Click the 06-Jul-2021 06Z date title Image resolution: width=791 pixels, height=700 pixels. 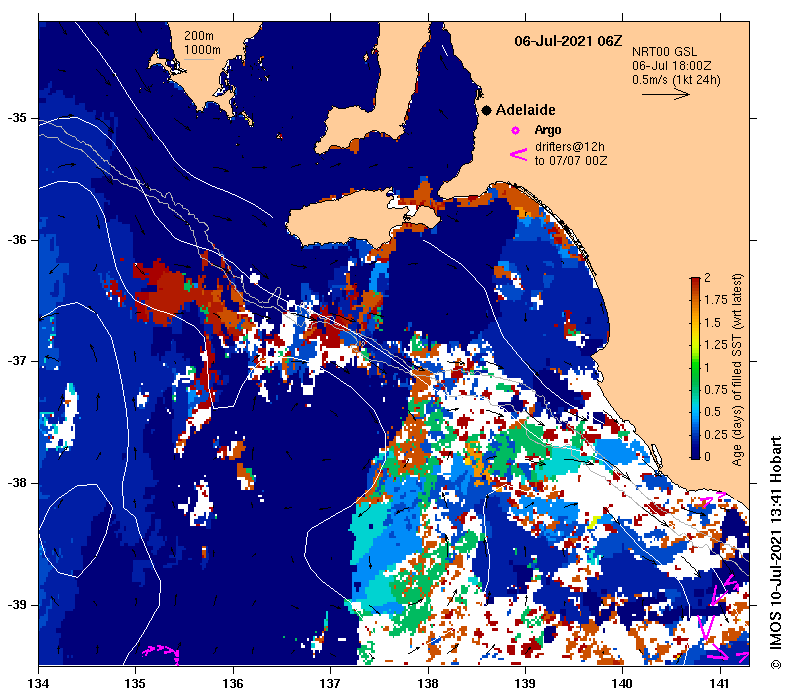(568, 41)
